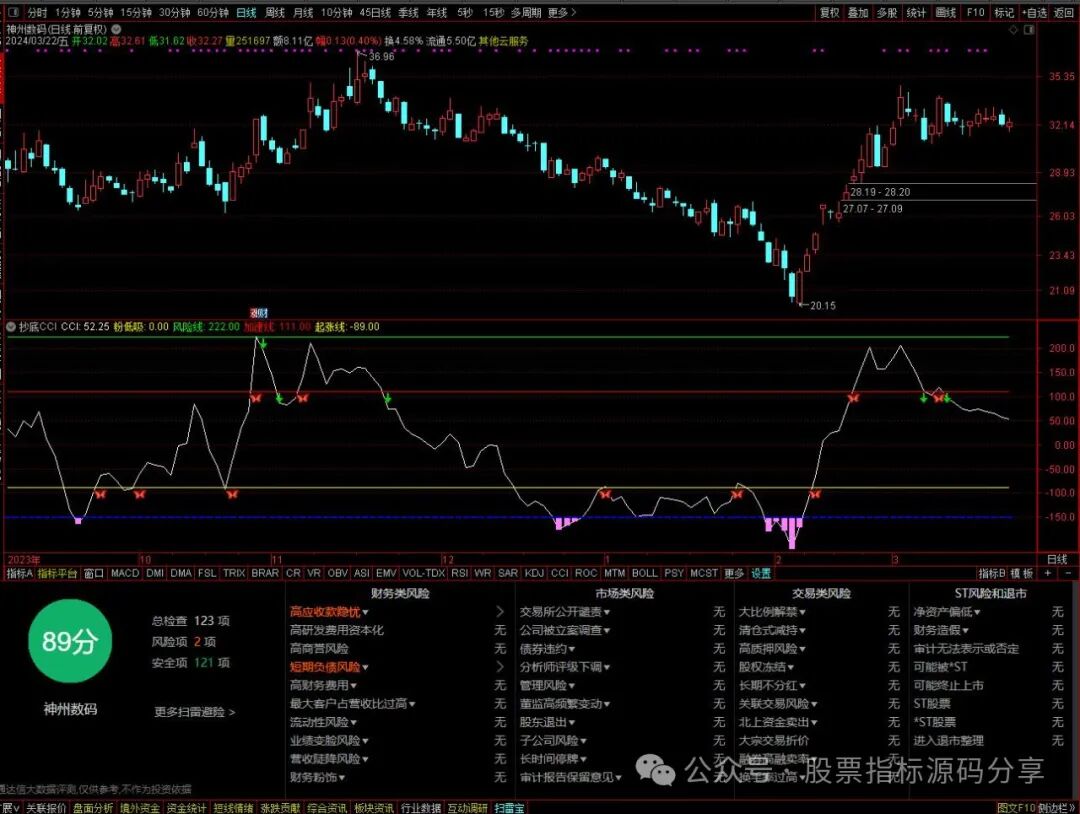Switch indicator to MACD
The height and width of the screenshot is (814, 1080).
[x=125, y=573]
